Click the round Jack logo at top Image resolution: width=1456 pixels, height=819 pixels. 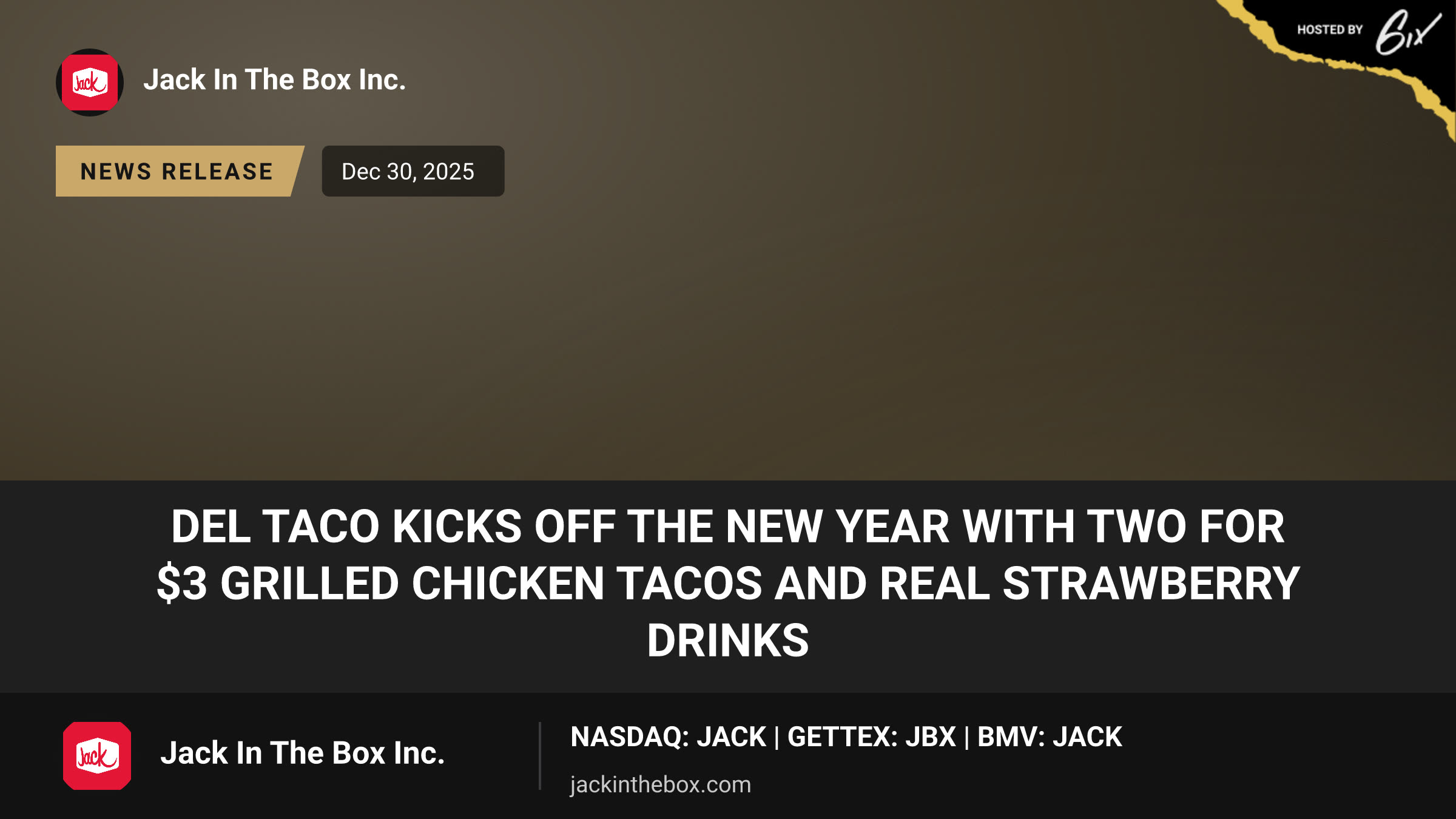(x=90, y=83)
